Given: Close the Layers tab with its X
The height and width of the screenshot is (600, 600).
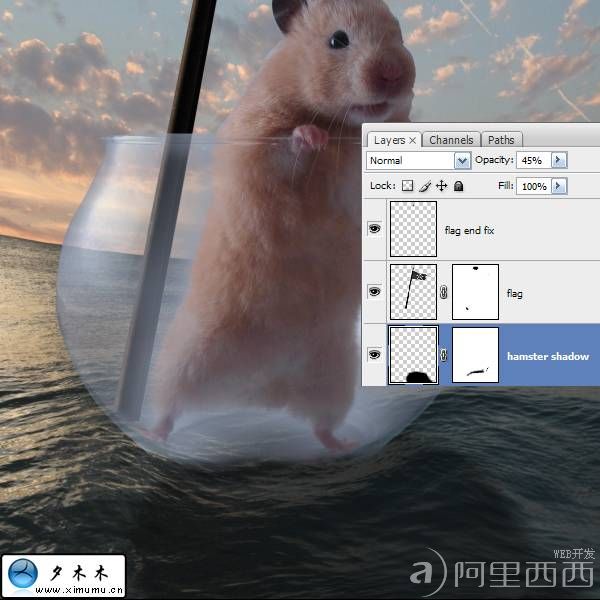Looking at the screenshot, I should click(x=412, y=140).
